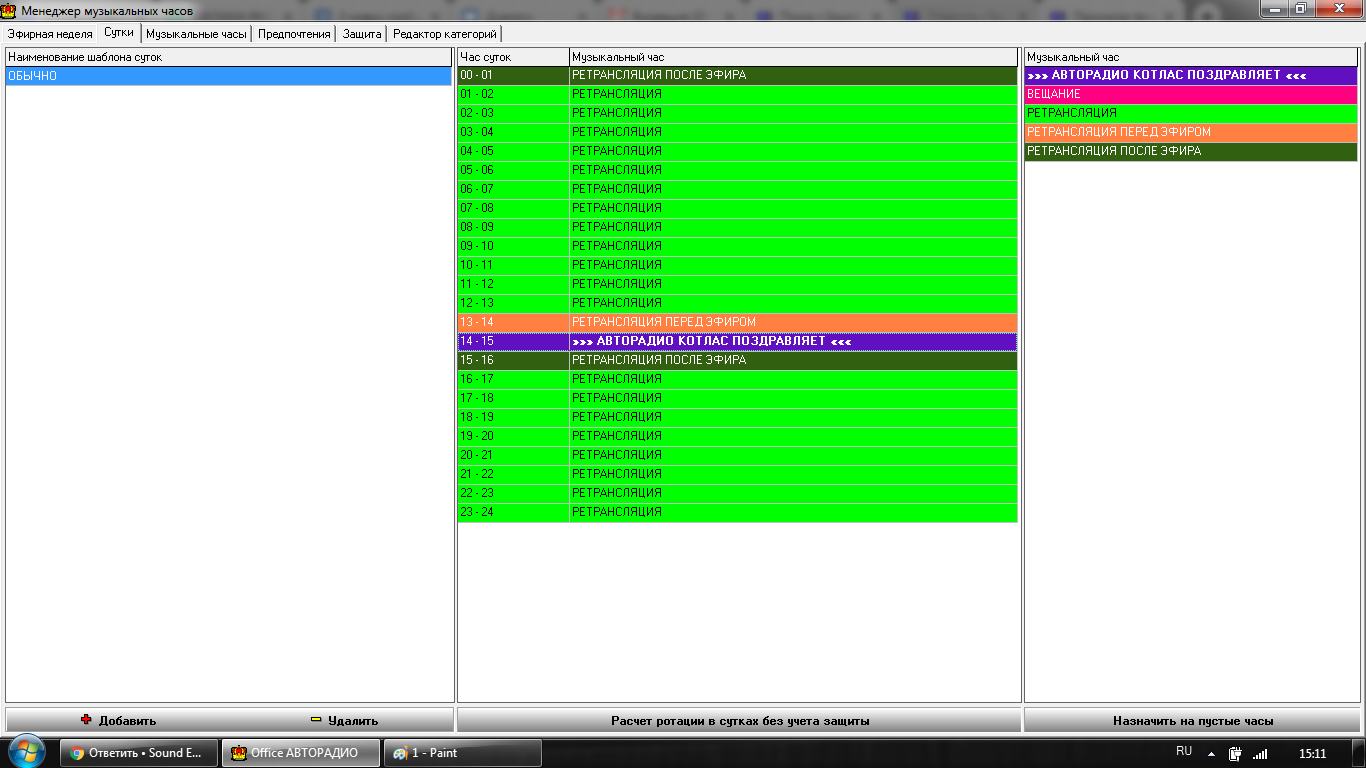Select hour row 03 - 04

[737, 133]
